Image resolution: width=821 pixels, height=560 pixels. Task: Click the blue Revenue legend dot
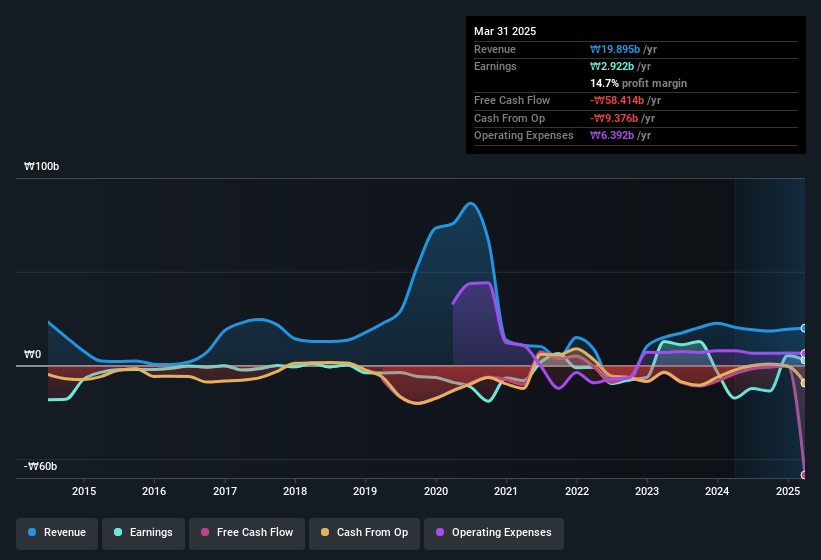tap(33, 532)
